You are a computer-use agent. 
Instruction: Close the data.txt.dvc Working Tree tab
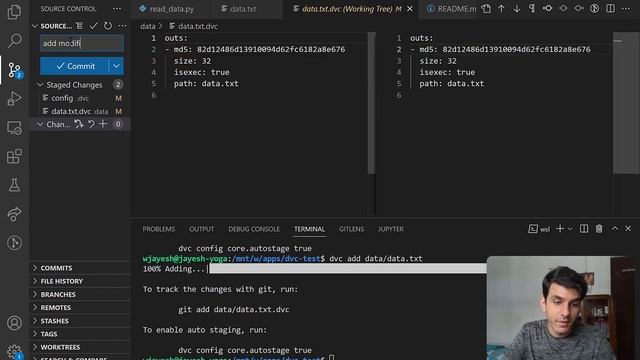pyautogui.click(x=410, y=9)
